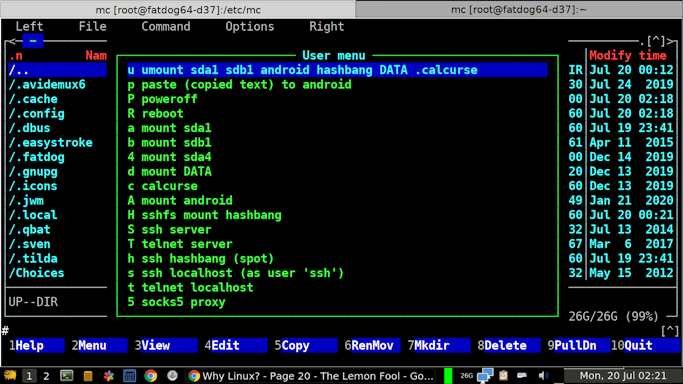The image size is (683, 384).
Task: Click the 1Help function key button
Action: [37, 346]
